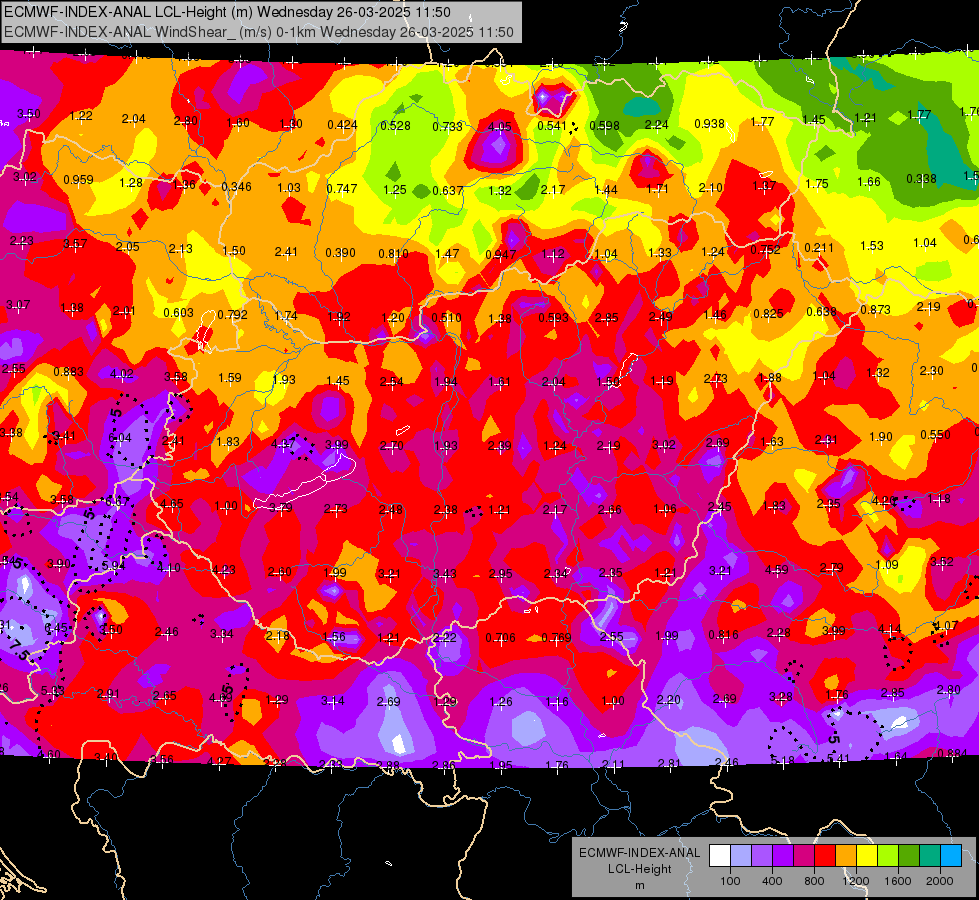Click the wind shear value 0.638
Screen dimensions: 979x900
822,312
